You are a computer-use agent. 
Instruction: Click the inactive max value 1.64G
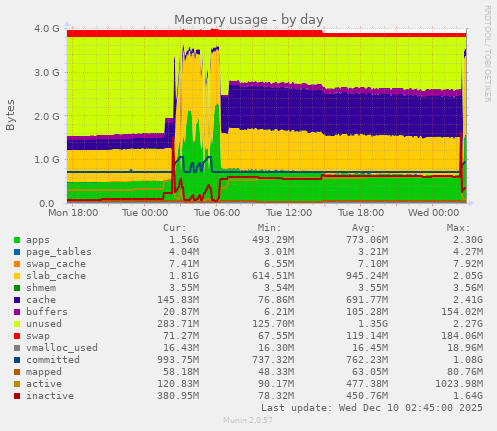coord(468,396)
